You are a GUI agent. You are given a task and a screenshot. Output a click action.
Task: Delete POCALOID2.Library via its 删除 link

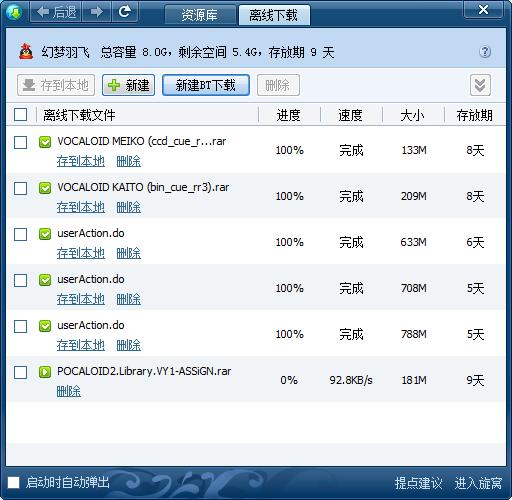[x=69, y=391]
